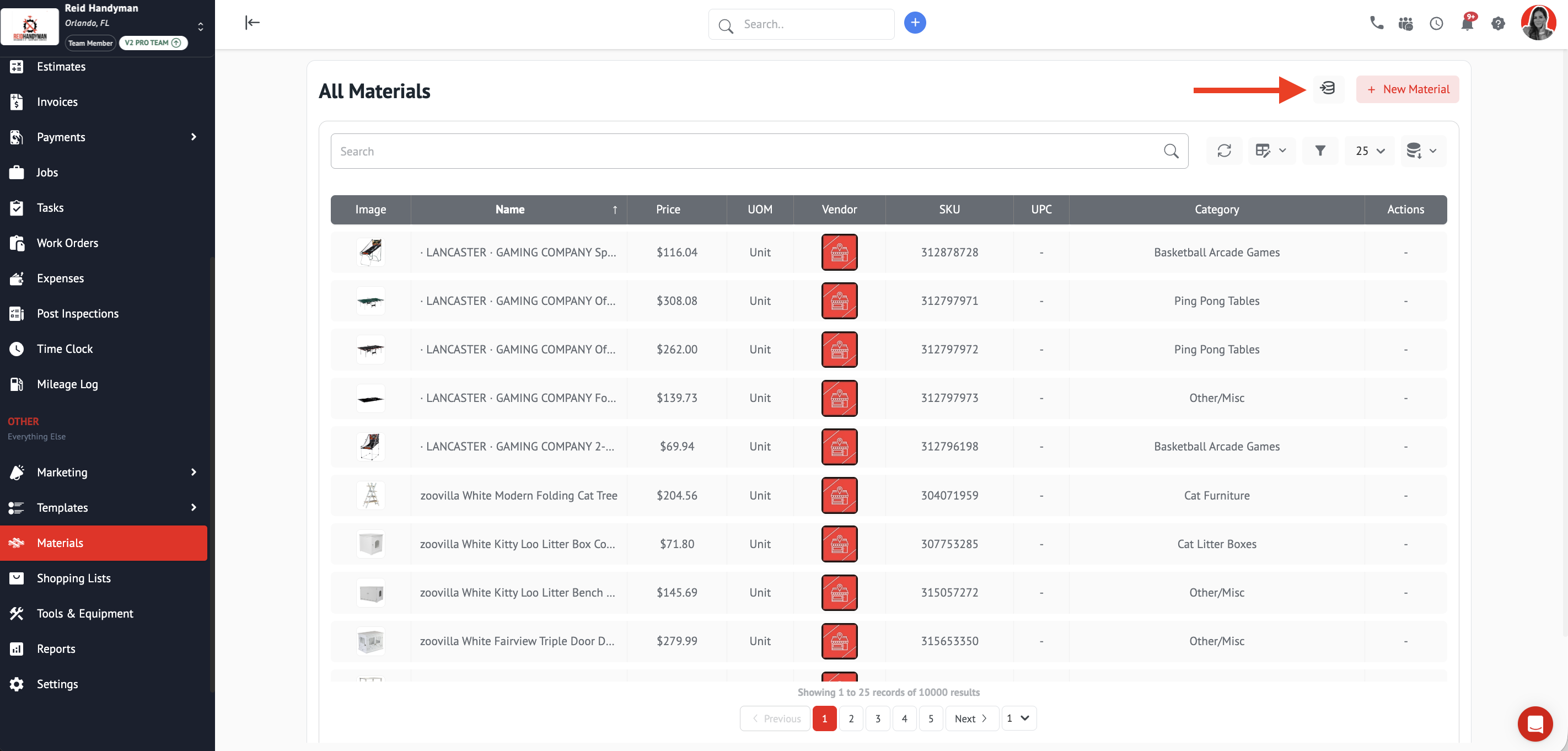Go to page 4 of materials
This screenshot has height=751, width=1568.
coord(904,718)
